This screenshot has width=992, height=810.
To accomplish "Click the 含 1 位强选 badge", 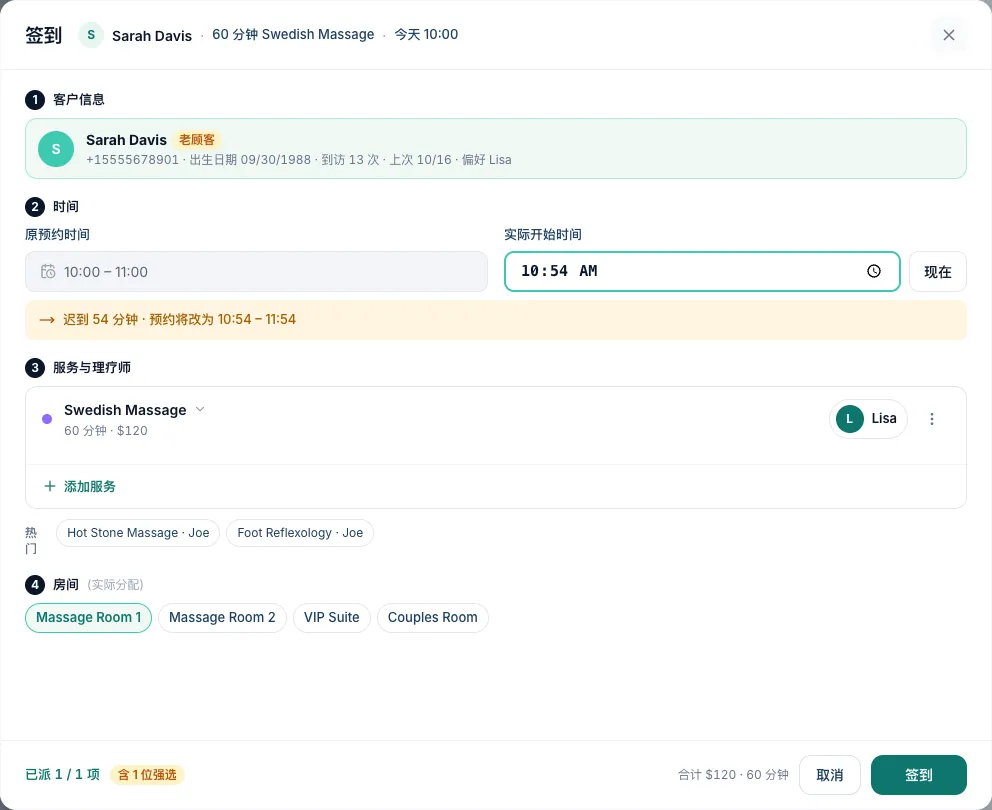I will tap(147, 775).
